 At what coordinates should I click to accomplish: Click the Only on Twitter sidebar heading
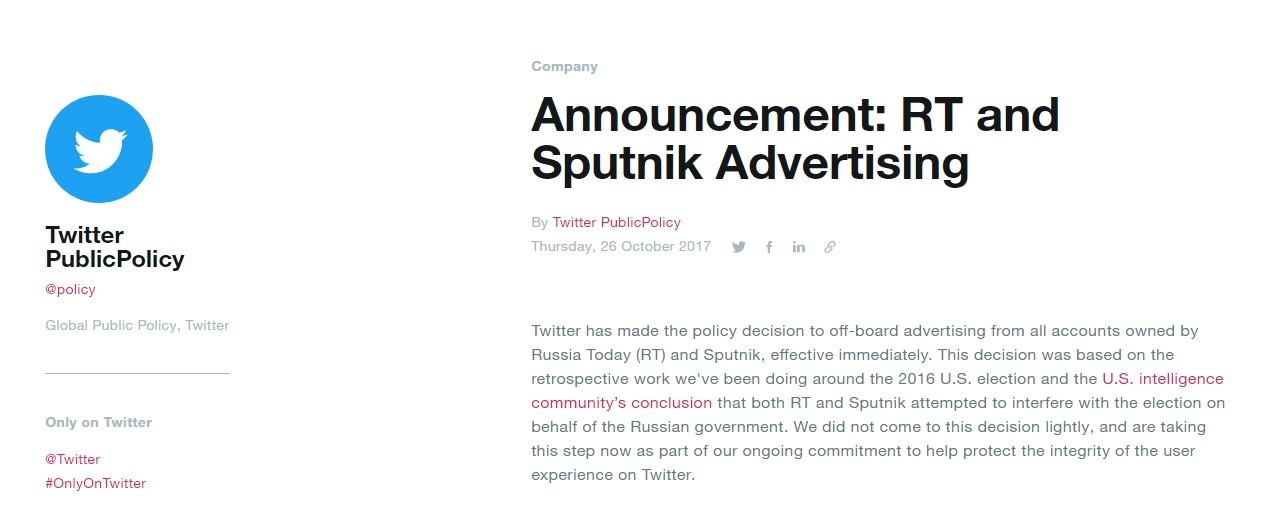99,422
